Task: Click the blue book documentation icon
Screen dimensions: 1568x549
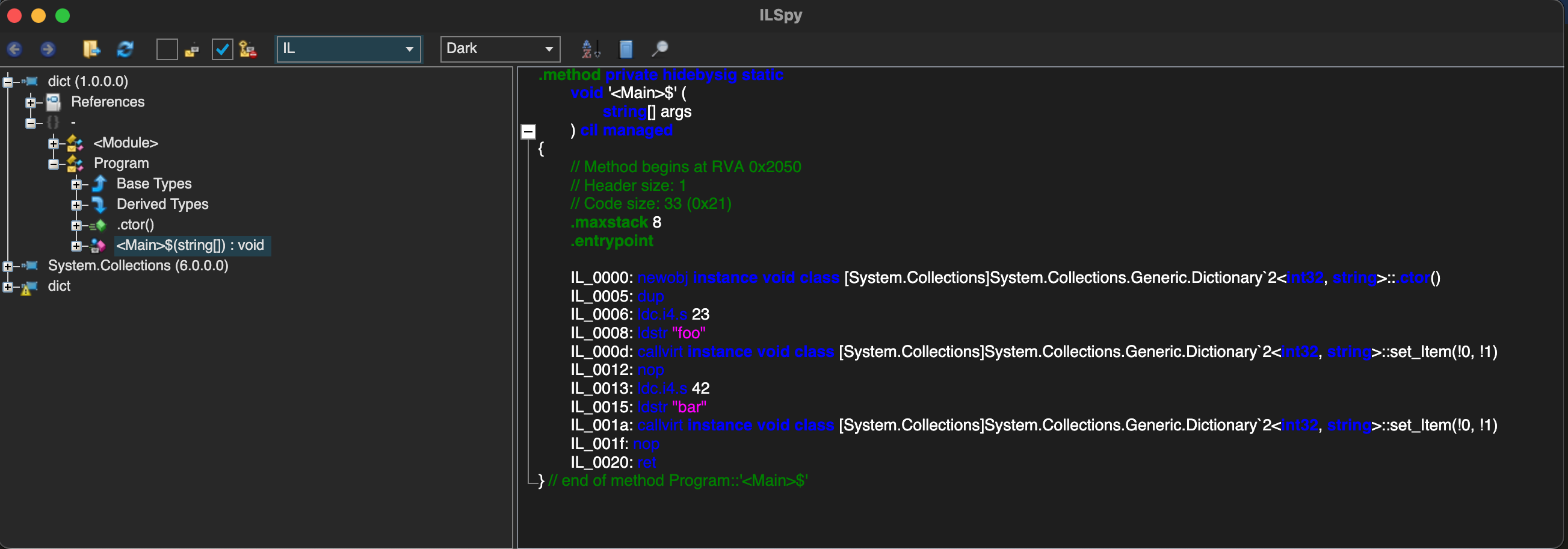Action: pyautogui.click(x=625, y=49)
